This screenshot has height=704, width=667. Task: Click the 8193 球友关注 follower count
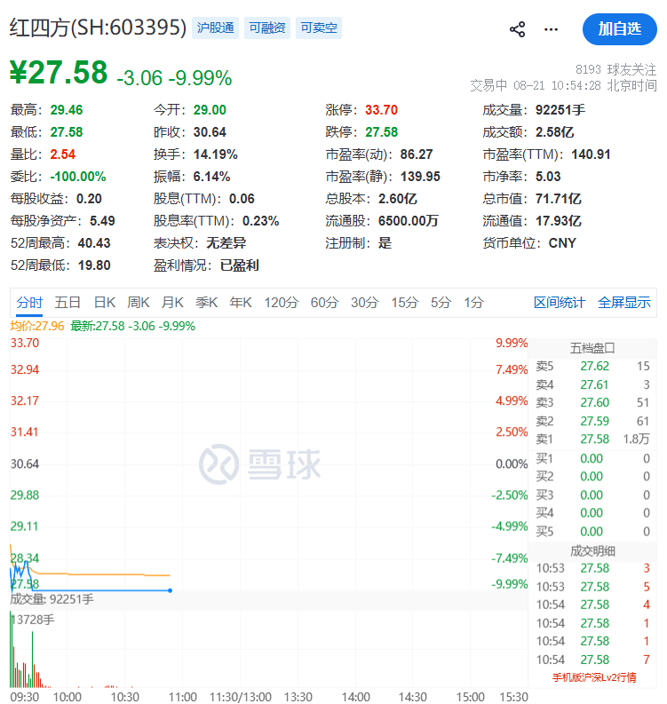point(616,70)
